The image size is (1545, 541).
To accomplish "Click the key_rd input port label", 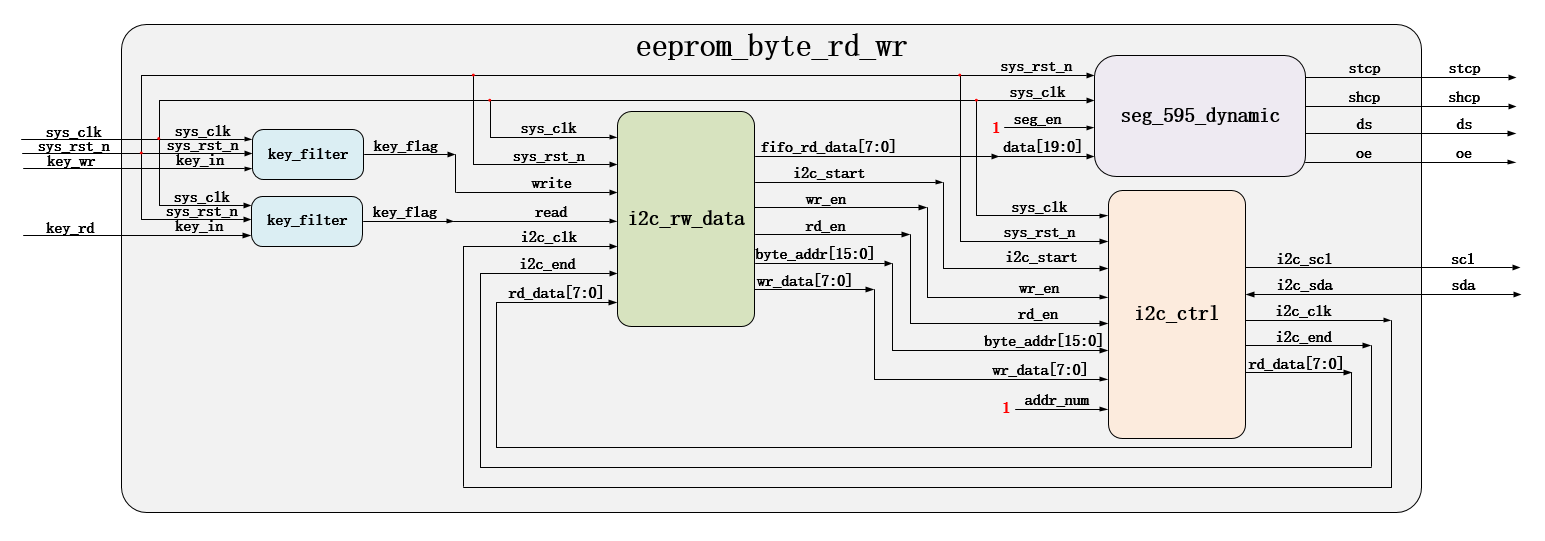I will point(71,229).
